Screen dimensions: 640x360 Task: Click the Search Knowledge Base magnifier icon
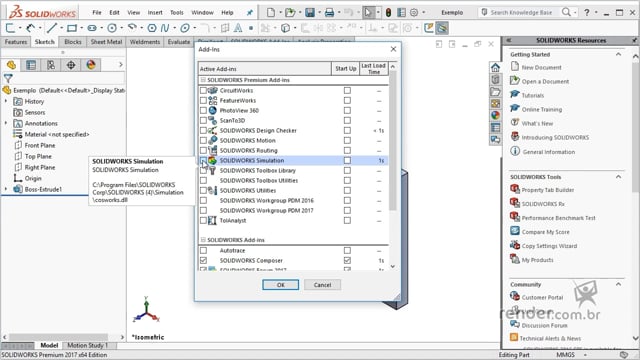point(566,12)
